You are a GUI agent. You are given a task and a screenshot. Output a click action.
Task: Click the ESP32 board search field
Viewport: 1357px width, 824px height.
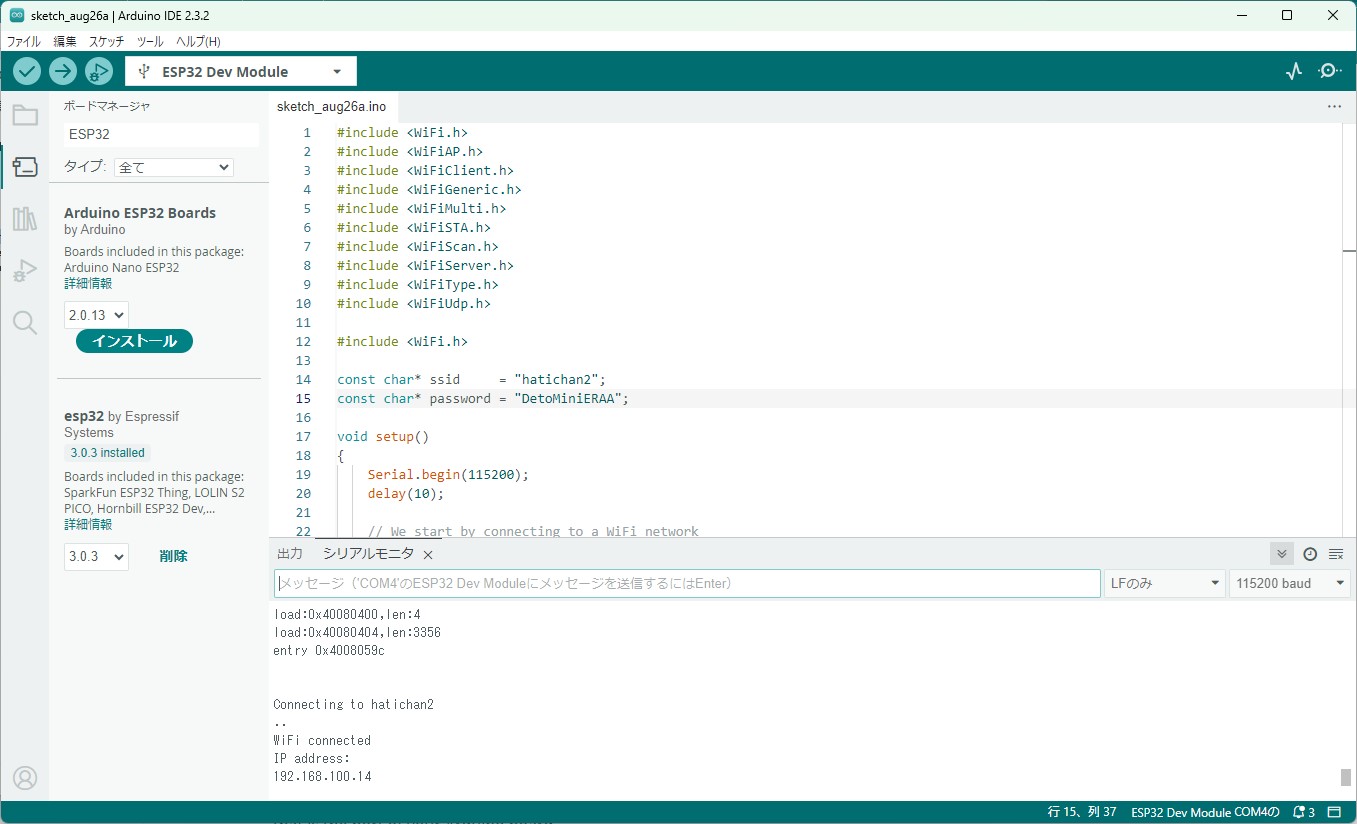point(161,134)
